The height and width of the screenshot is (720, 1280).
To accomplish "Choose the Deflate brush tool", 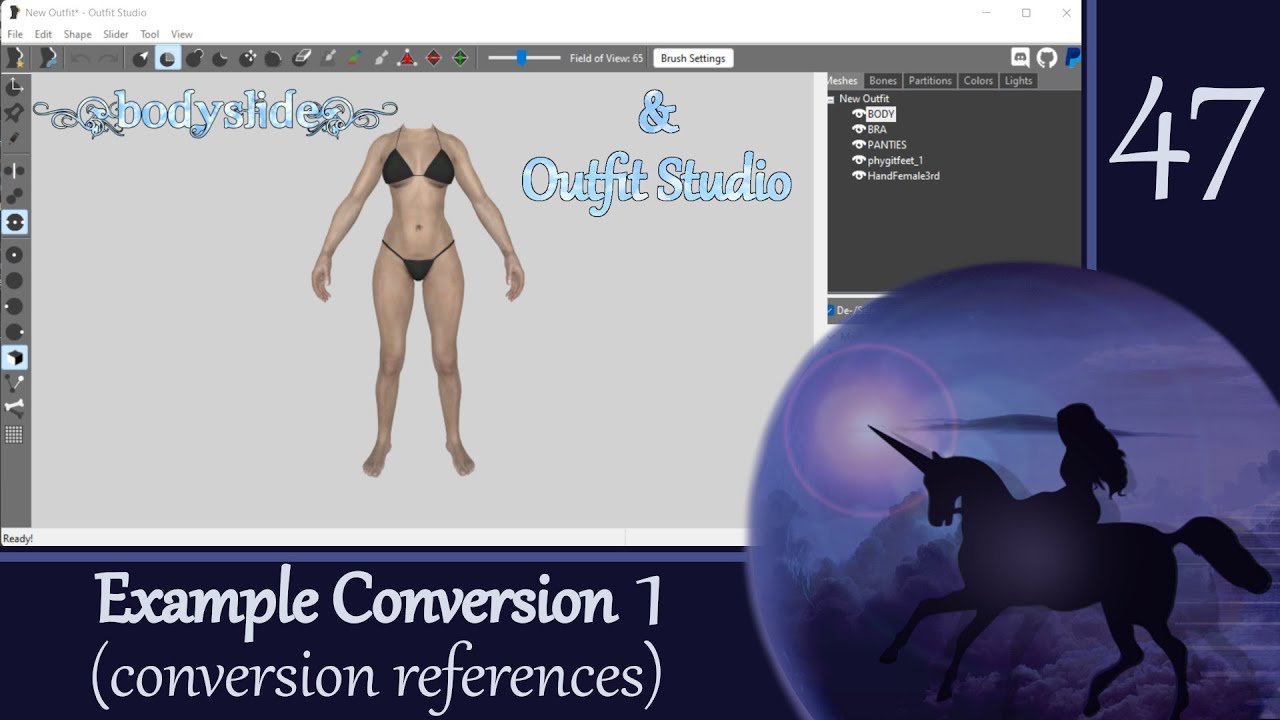I will click(x=220, y=58).
